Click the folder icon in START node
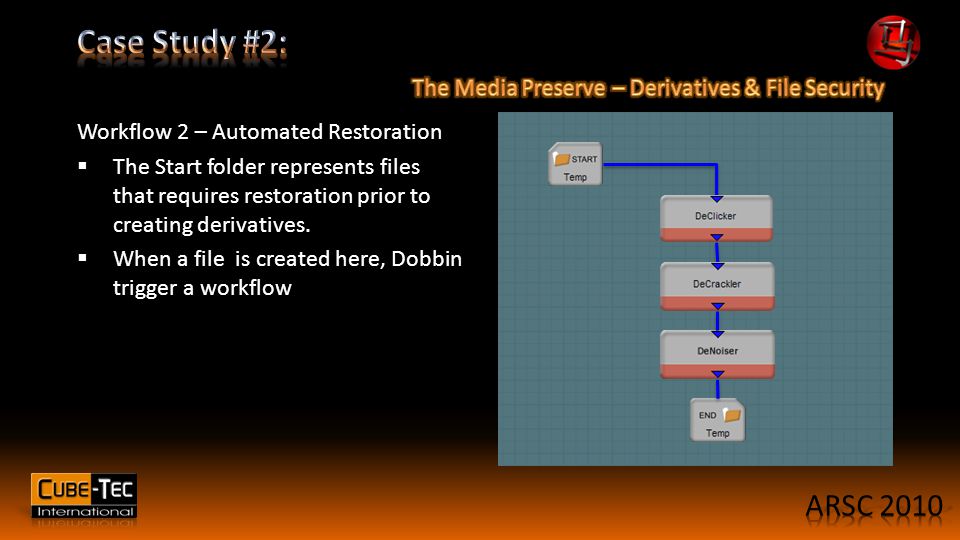The image size is (960, 540). 561,159
